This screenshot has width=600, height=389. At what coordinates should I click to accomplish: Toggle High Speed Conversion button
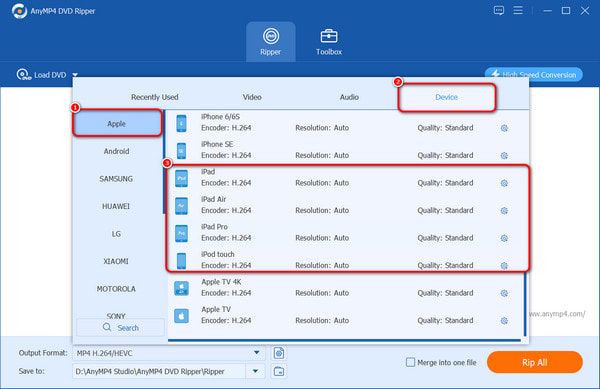(534, 75)
